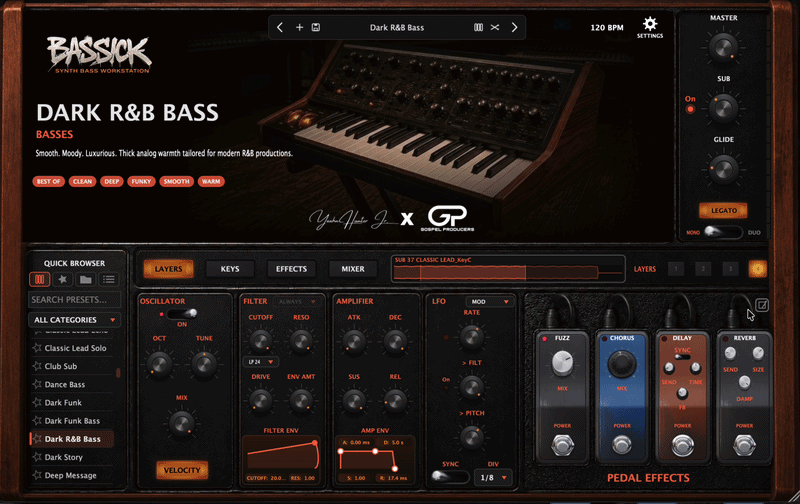Favorite the Deep Message preset star
This screenshot has width=800, height=504.
[x=37, y=475]
